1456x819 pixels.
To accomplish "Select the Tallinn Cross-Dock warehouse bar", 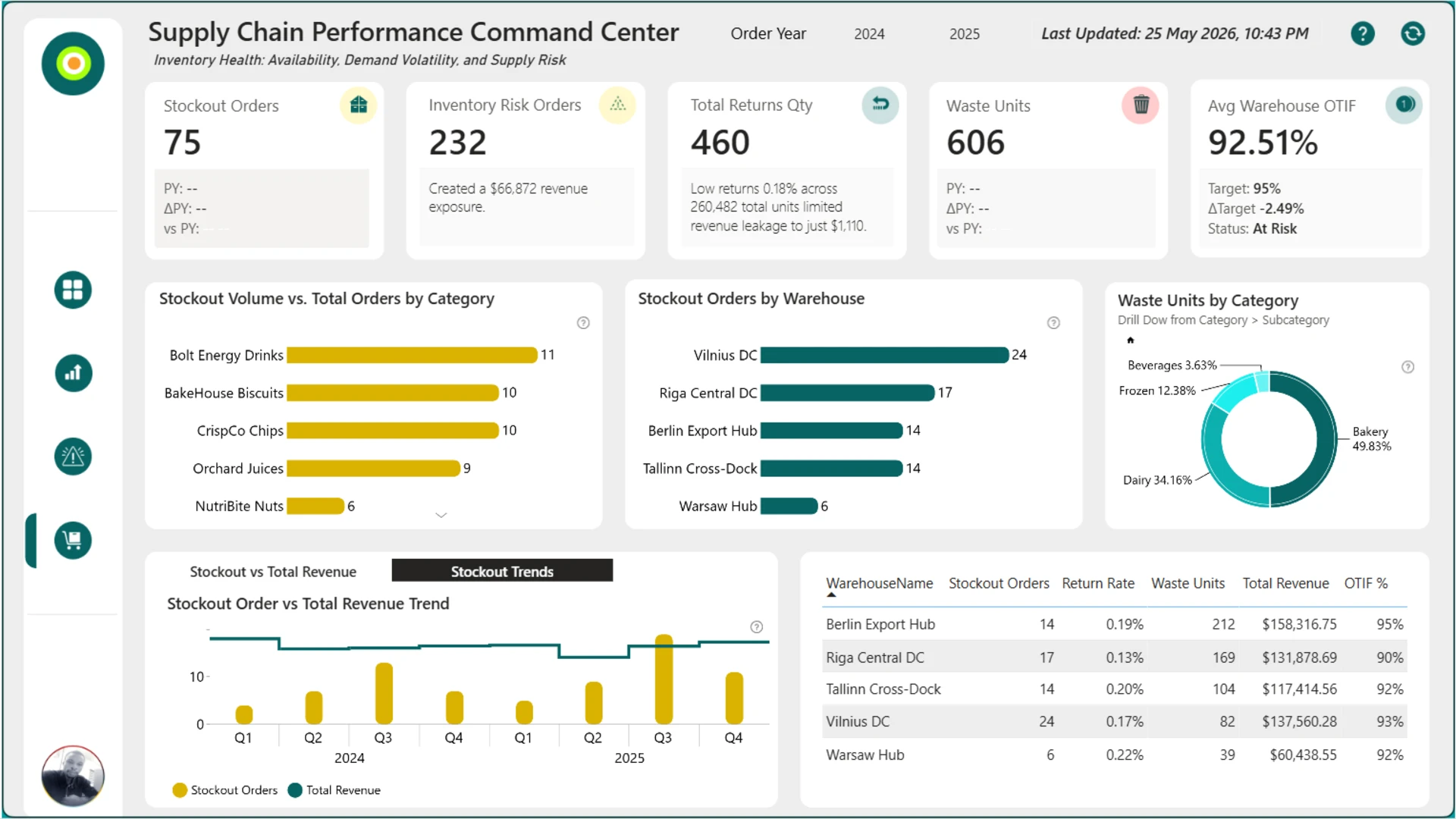I will coord(832,469).
